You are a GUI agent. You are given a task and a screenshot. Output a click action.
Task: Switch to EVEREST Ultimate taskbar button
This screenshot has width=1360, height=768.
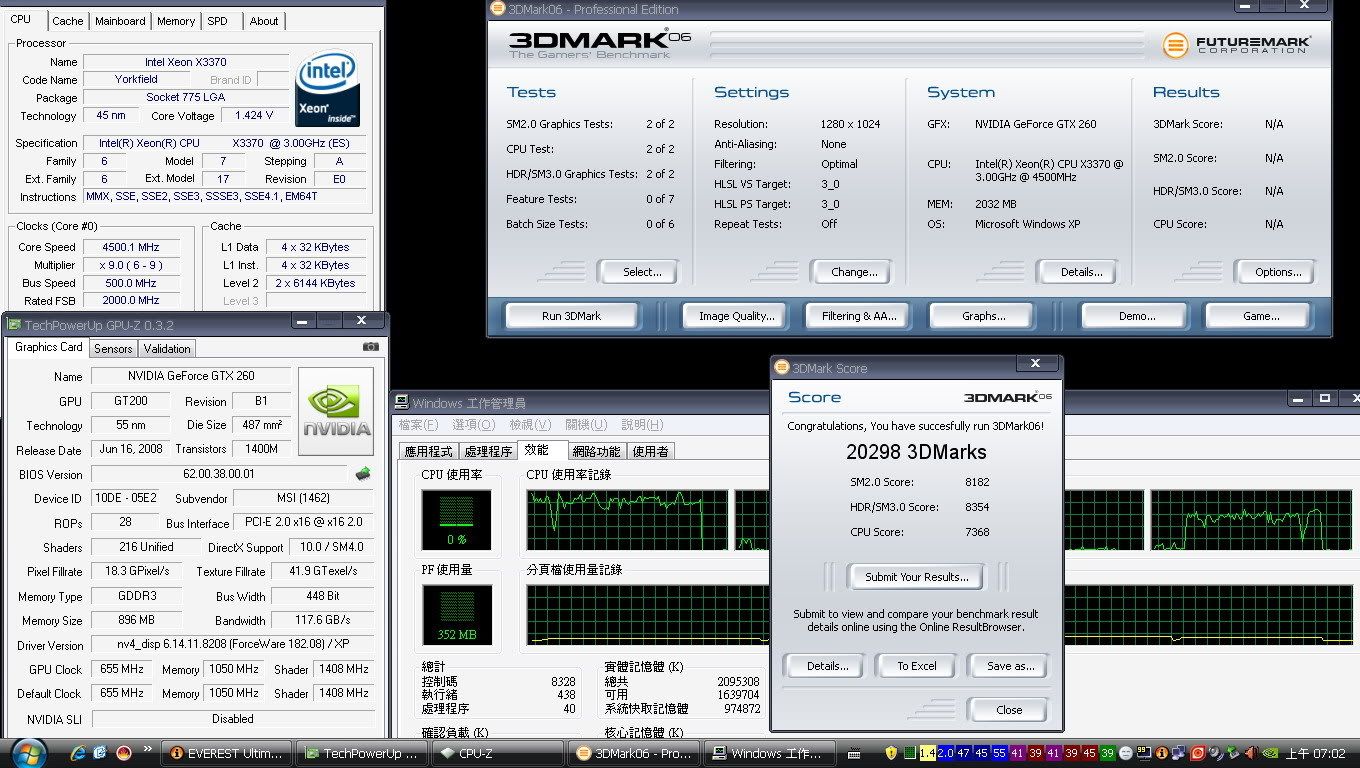pyautogui.click(x=227, y=753)
